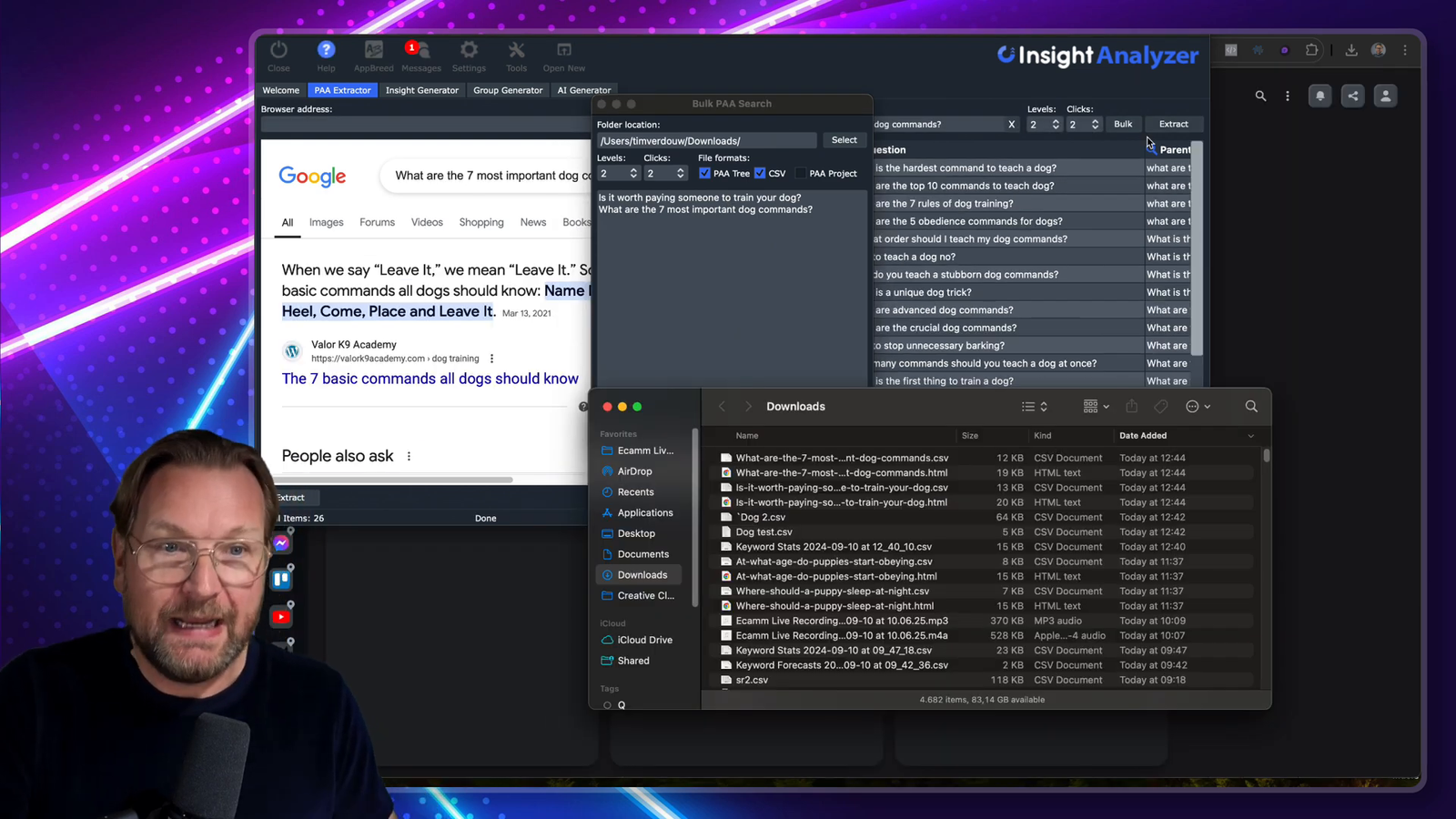Click the Messenger icon in the dock
This screenshot has width=1456, height=819.
[x=281, y=543]
